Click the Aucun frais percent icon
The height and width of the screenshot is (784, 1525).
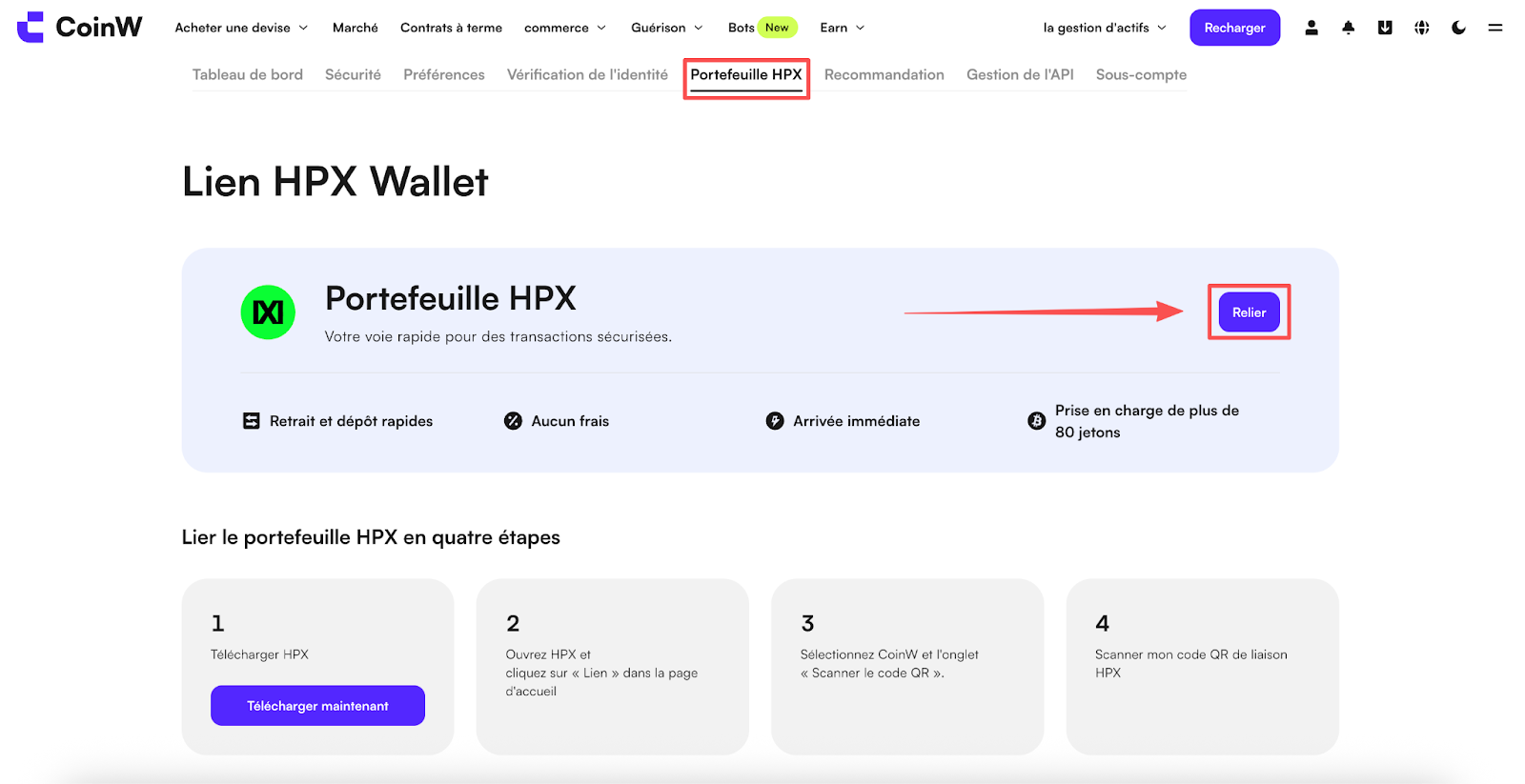pyautogui.click(x=513, y=421)
